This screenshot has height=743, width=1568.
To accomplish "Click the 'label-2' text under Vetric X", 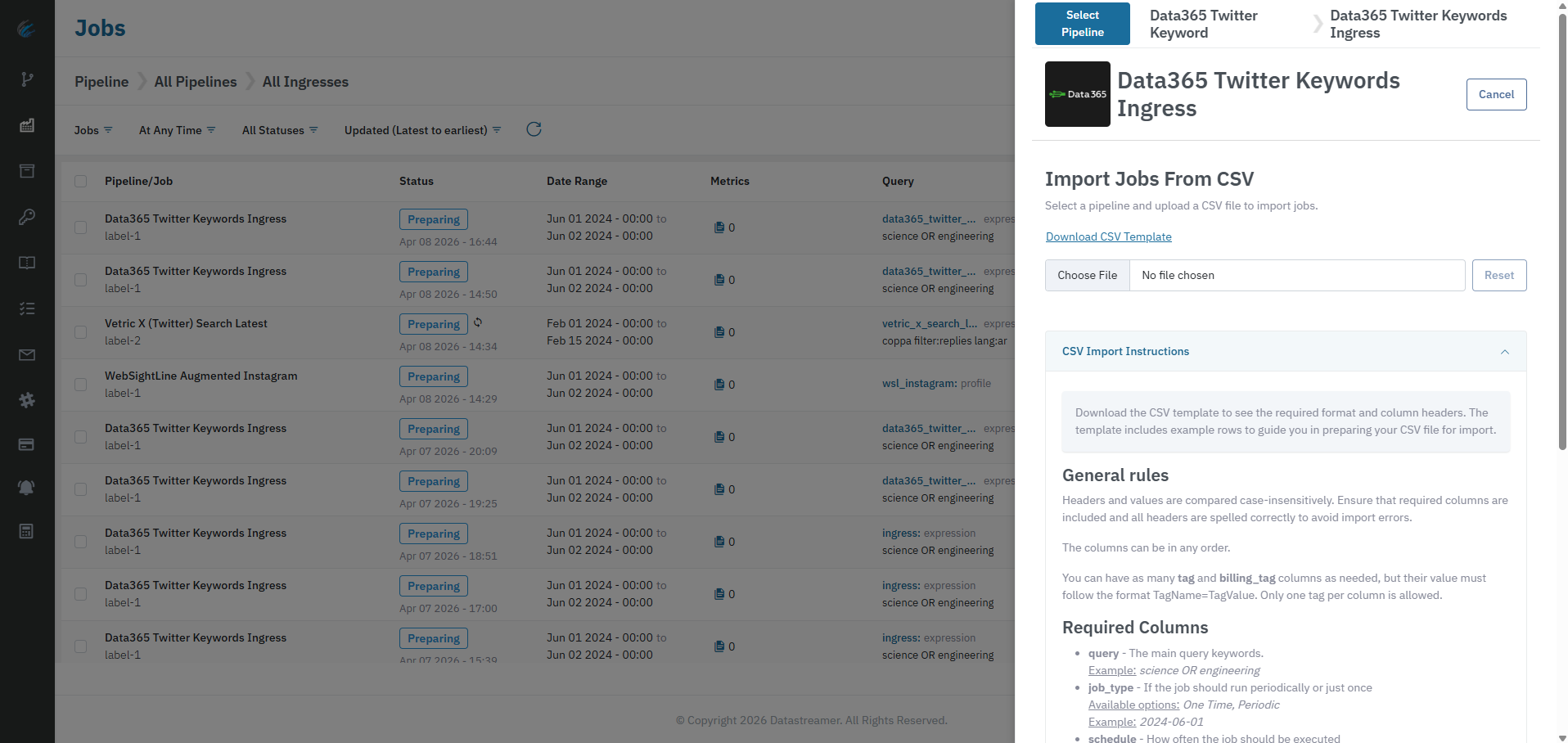I will pyautogui.click(x=123, y=340).
